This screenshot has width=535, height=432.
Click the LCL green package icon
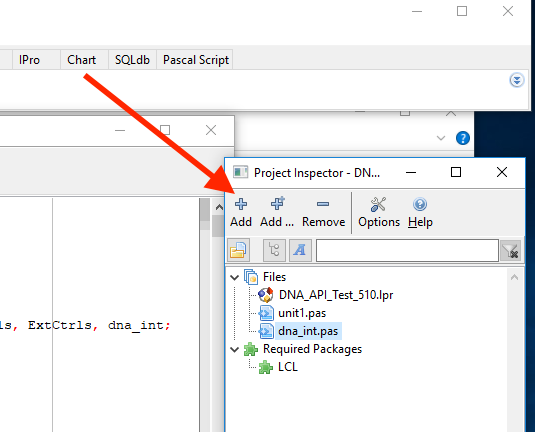click(x=266, y=367)
